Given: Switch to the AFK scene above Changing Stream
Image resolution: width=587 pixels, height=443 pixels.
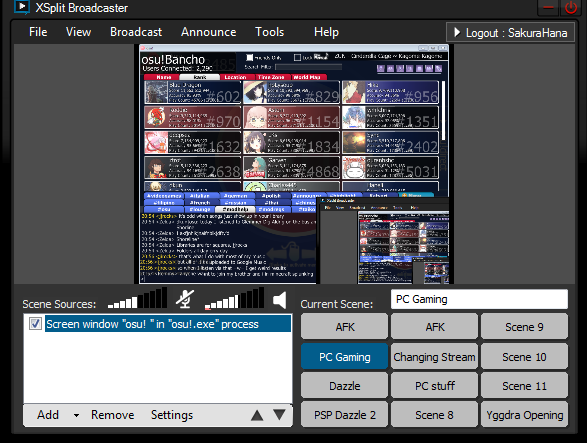Looking at the screenshot, I should [434, 327].
